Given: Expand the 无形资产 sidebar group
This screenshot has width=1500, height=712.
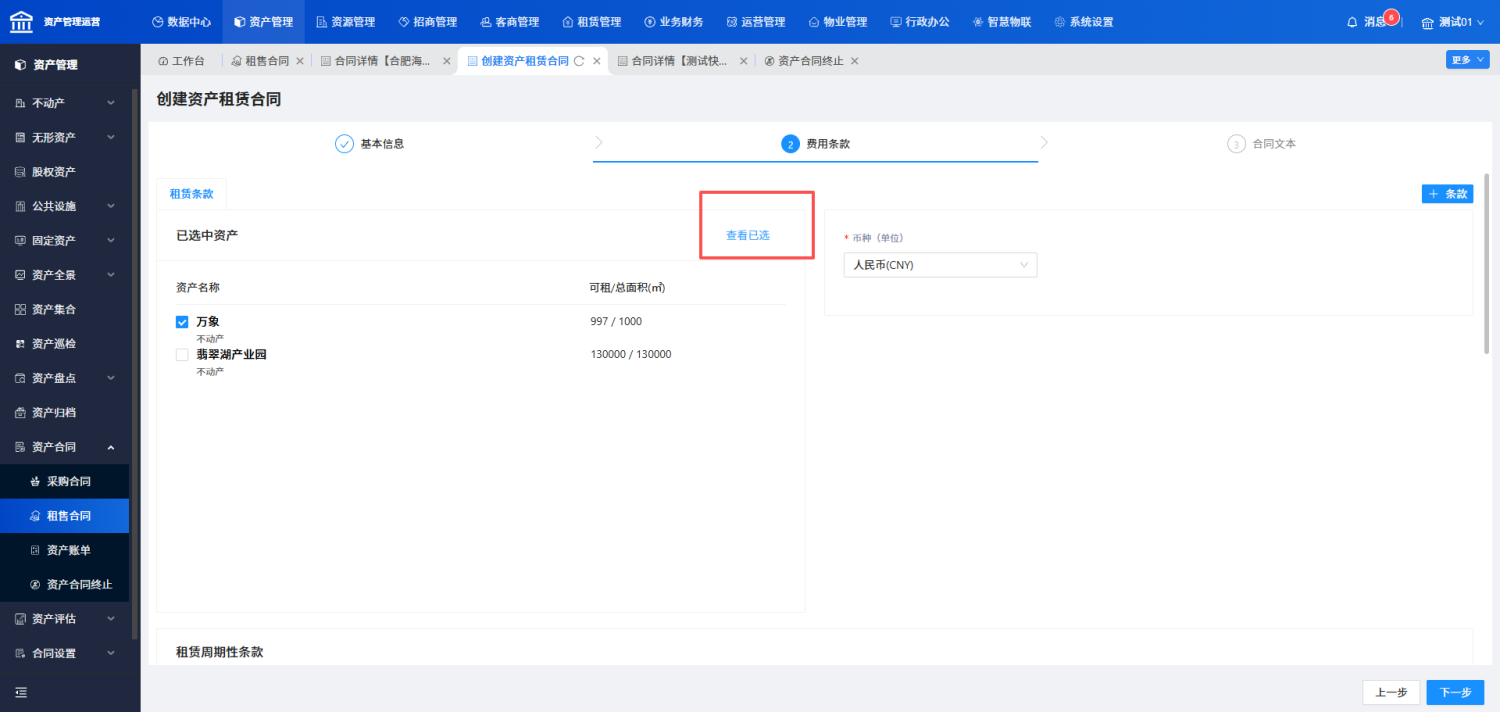Looking at the screenshot, I should click(x=65, y=137).
